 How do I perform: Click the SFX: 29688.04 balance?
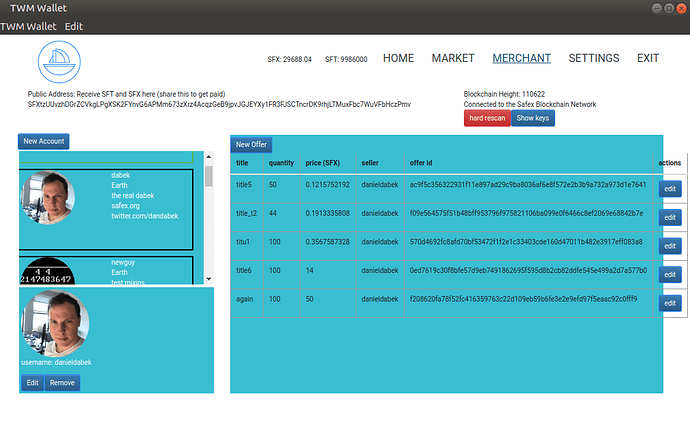point(289,59)
